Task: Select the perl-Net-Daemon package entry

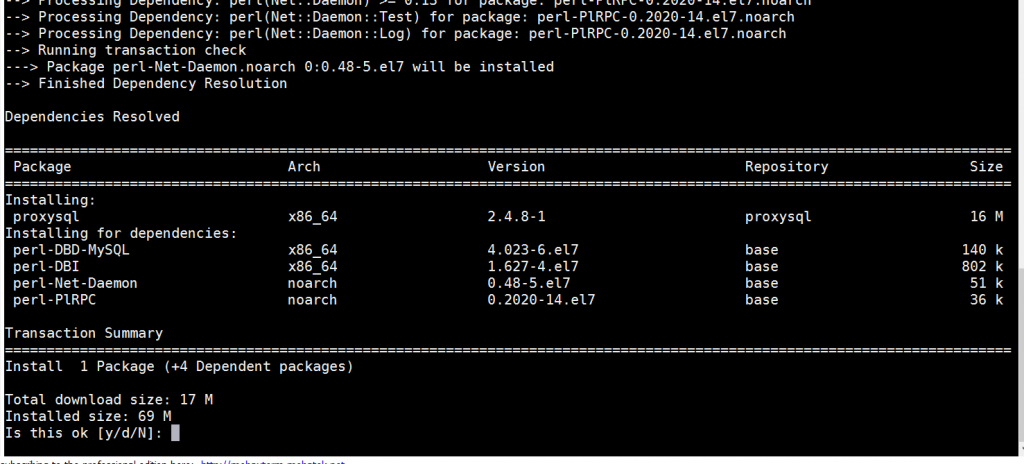Action: point(75,283)
